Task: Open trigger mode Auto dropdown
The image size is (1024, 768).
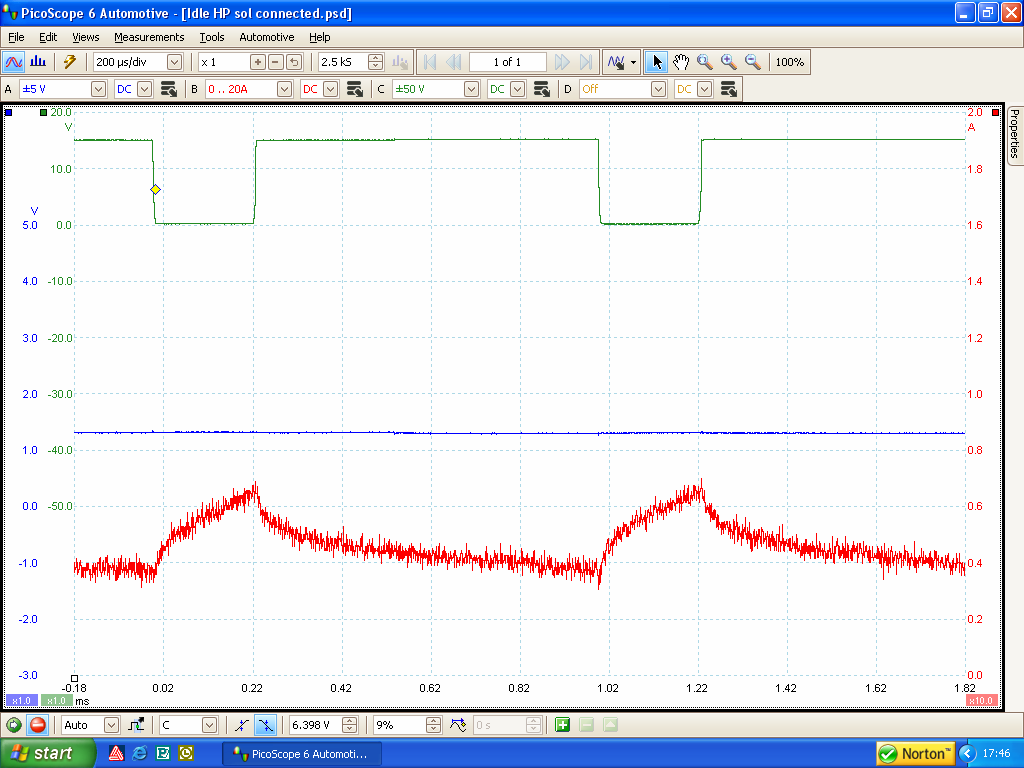Action: (112, 725)
